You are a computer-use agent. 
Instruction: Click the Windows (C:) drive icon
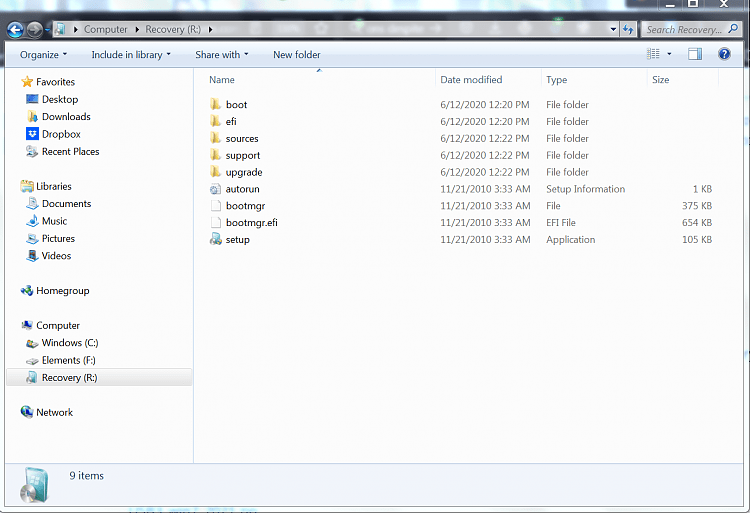pos(32,343)
